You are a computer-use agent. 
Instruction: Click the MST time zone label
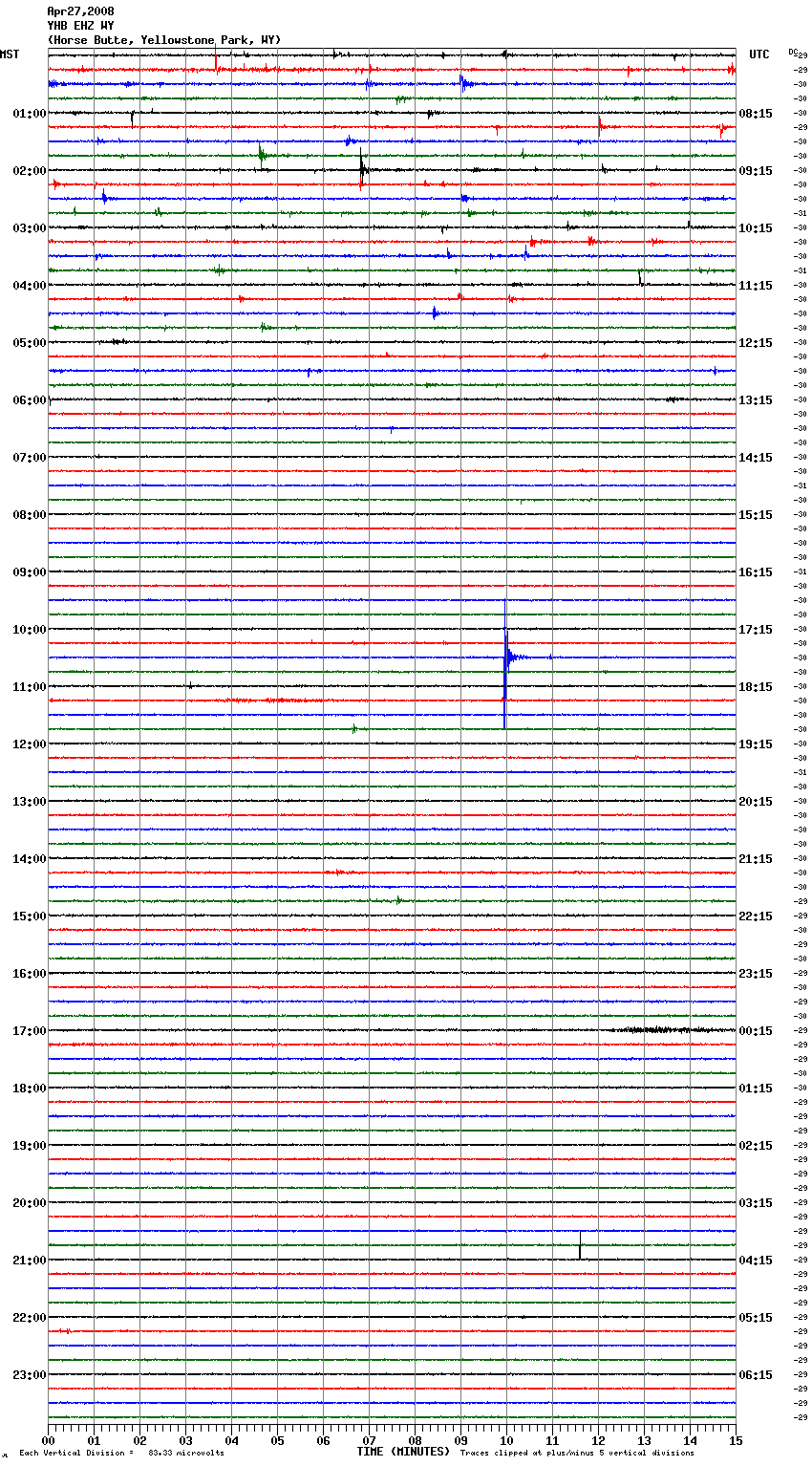pyautogui.click(x=10, y=54)
